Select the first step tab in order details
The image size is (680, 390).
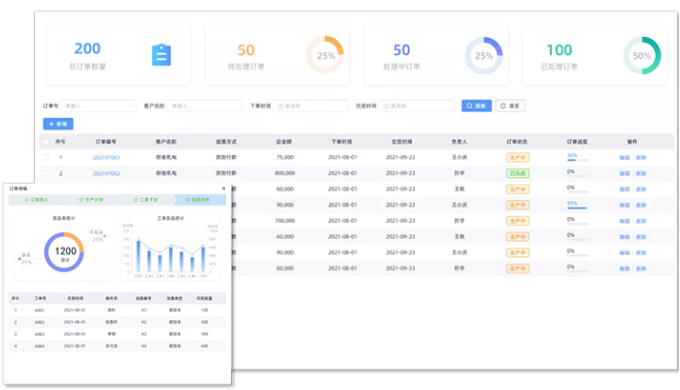pyautogui.click(x=36, y=200)
